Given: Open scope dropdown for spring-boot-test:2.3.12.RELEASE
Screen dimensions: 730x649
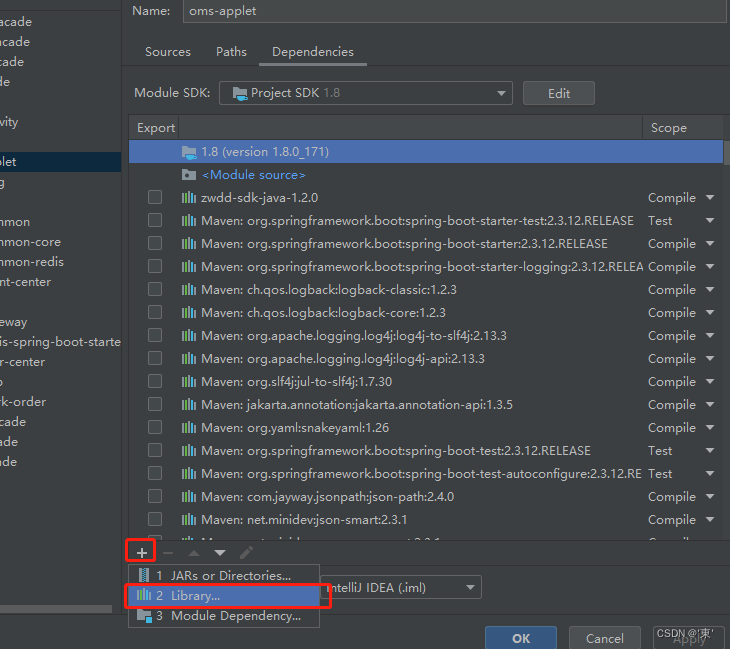Looking at the screenshot, I should (710, 451).
